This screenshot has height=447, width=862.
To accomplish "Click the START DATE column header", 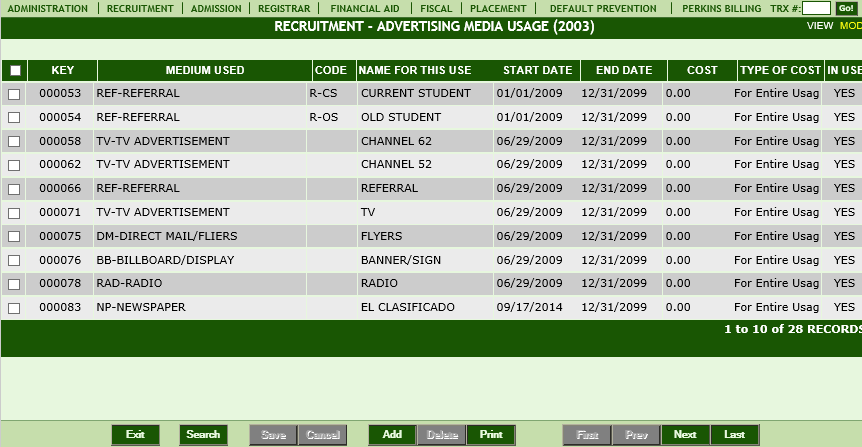I will (537, 70).
